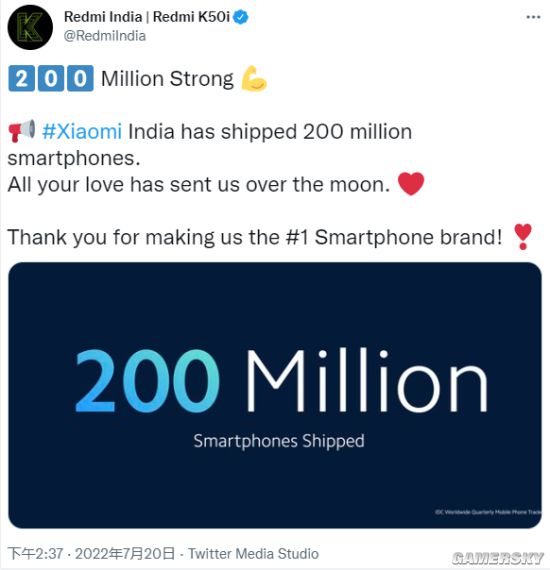Click the red megaphone emoji
The image size is (550, 570).
[21, 131]
